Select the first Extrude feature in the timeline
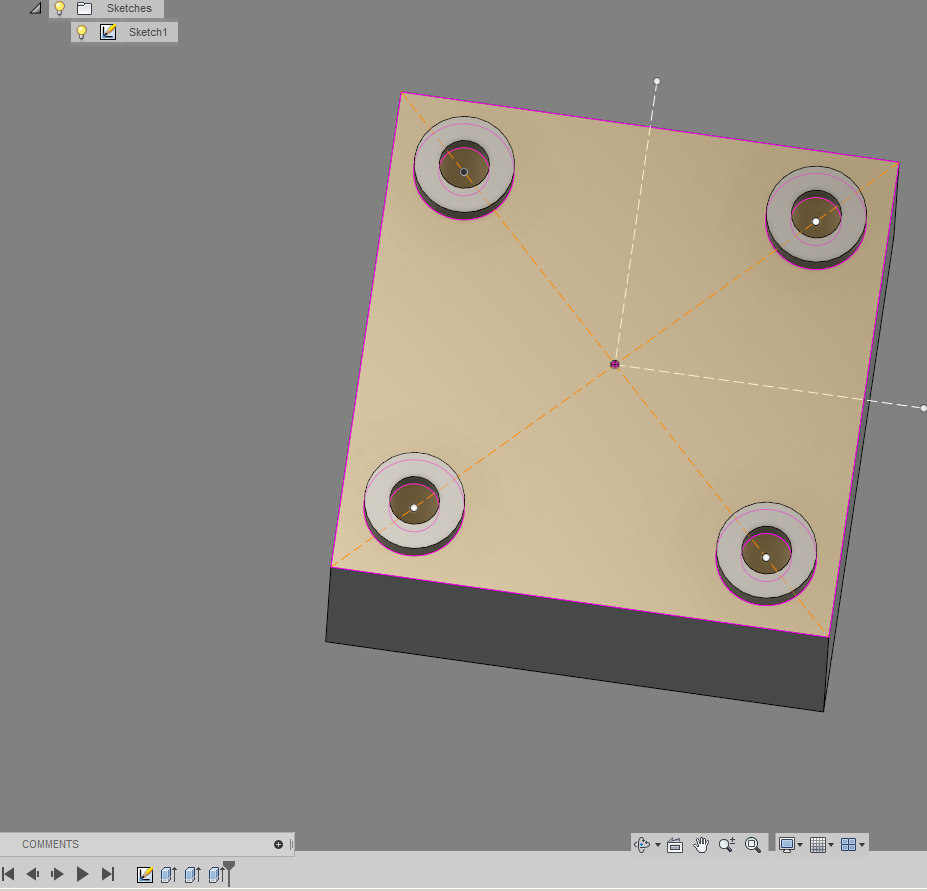Image resolution: width=927 pixels, height=891 pixels. click(170, 874)
